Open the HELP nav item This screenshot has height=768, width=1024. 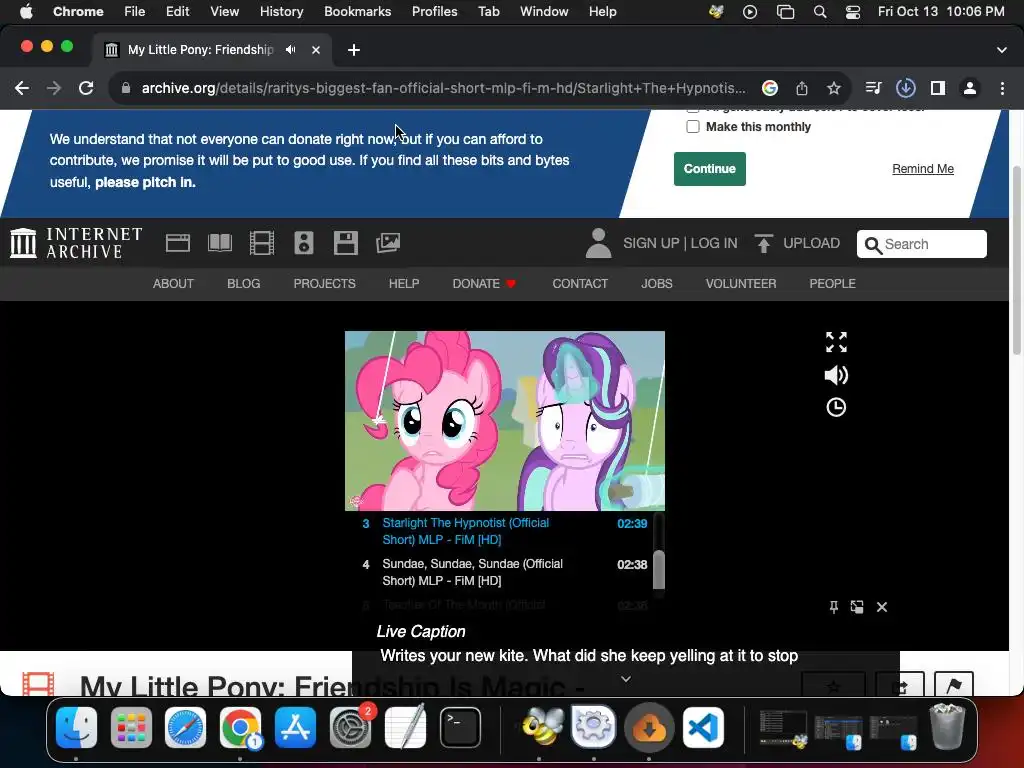point(404,283)
